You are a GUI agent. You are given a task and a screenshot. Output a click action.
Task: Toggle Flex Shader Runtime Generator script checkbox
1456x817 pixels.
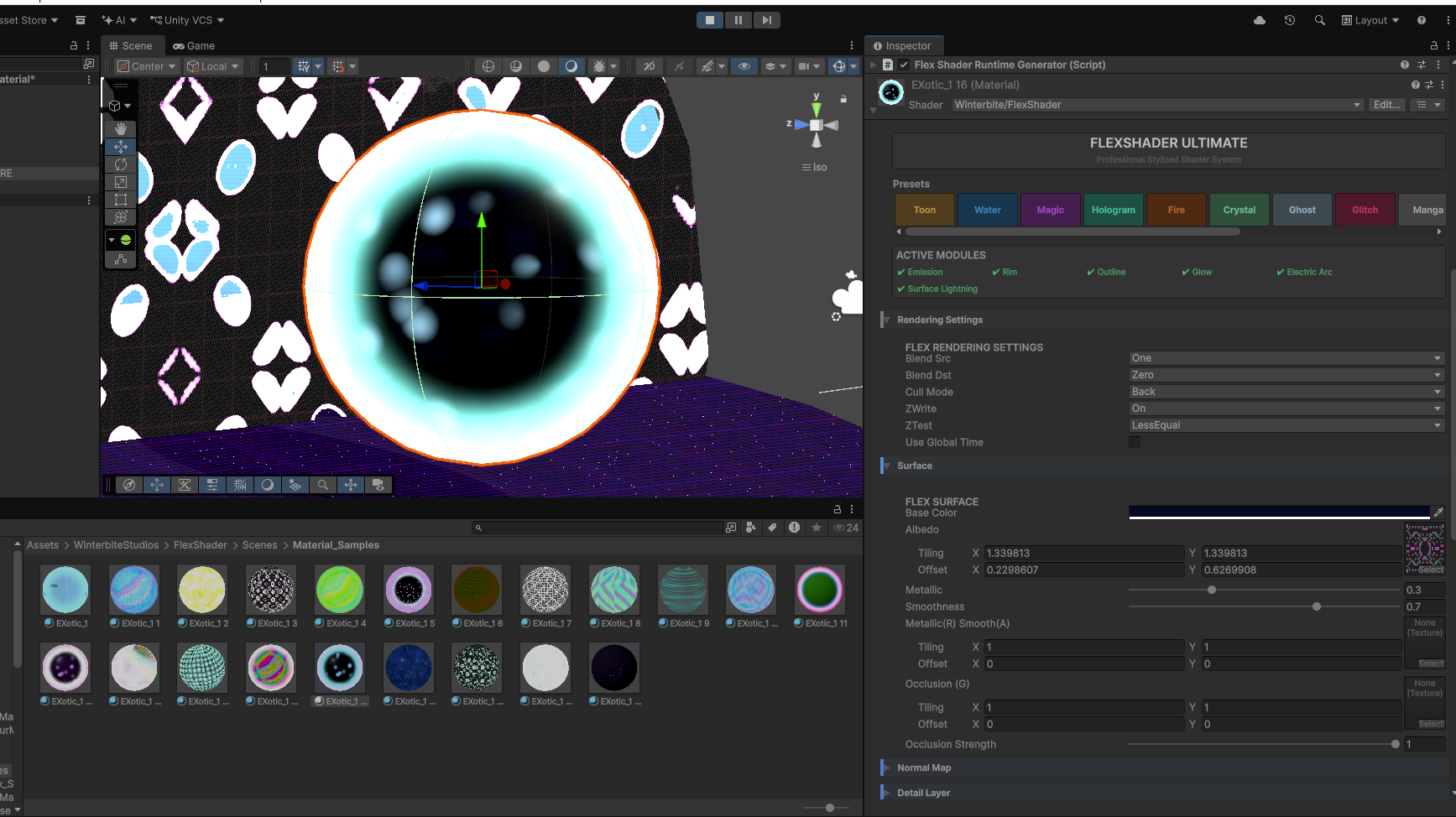point(904,65)
